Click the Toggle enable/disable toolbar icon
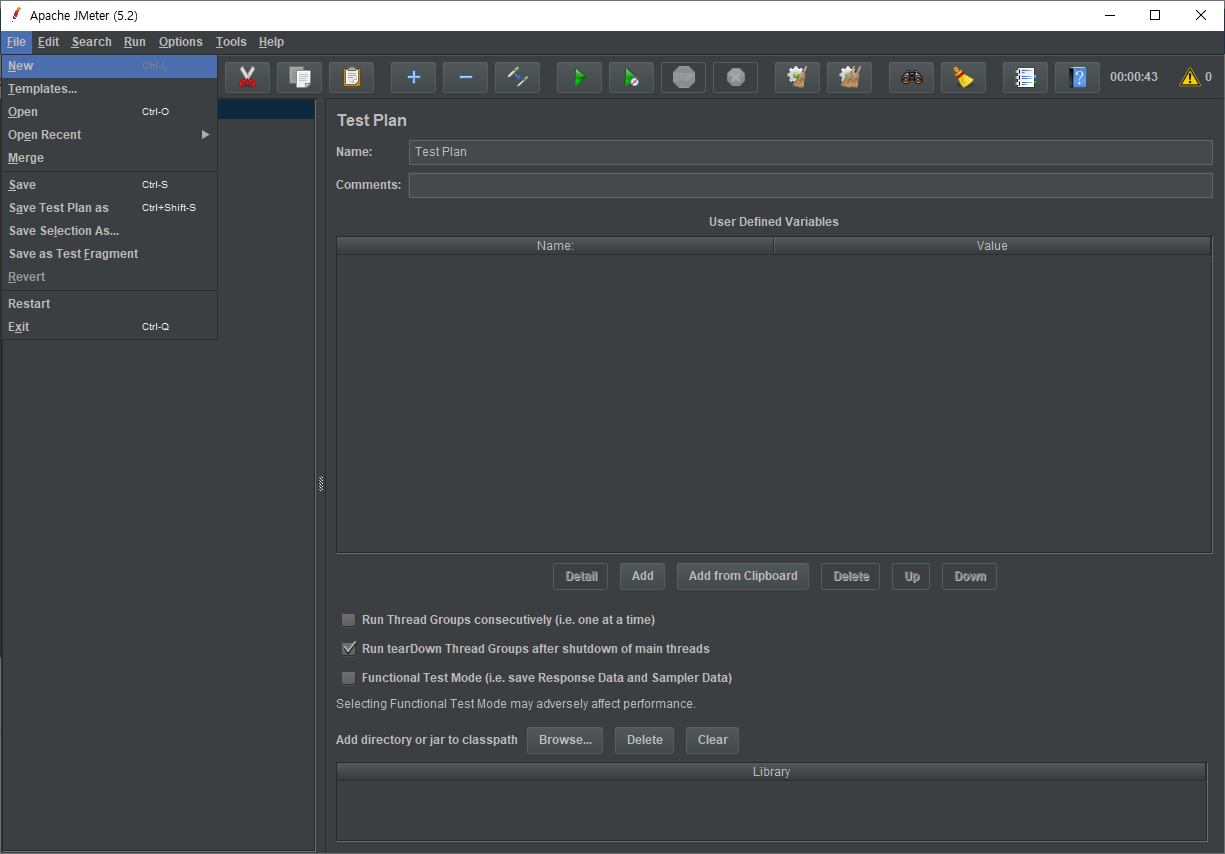The height and width of the screenshot is (854, 1225). coord(518,77)
